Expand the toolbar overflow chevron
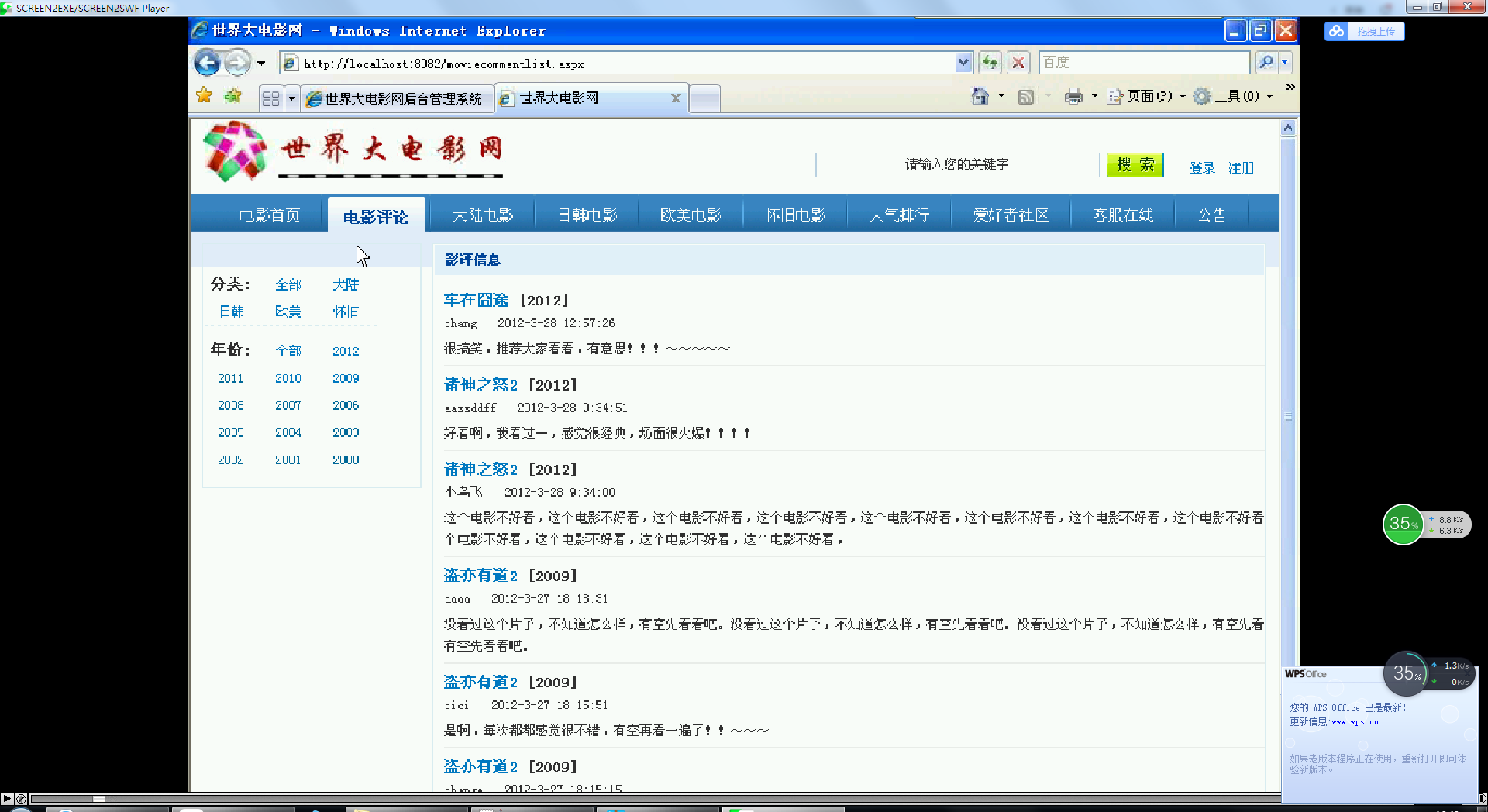Screen dimensions: 1488x812 click(1290, 87)
